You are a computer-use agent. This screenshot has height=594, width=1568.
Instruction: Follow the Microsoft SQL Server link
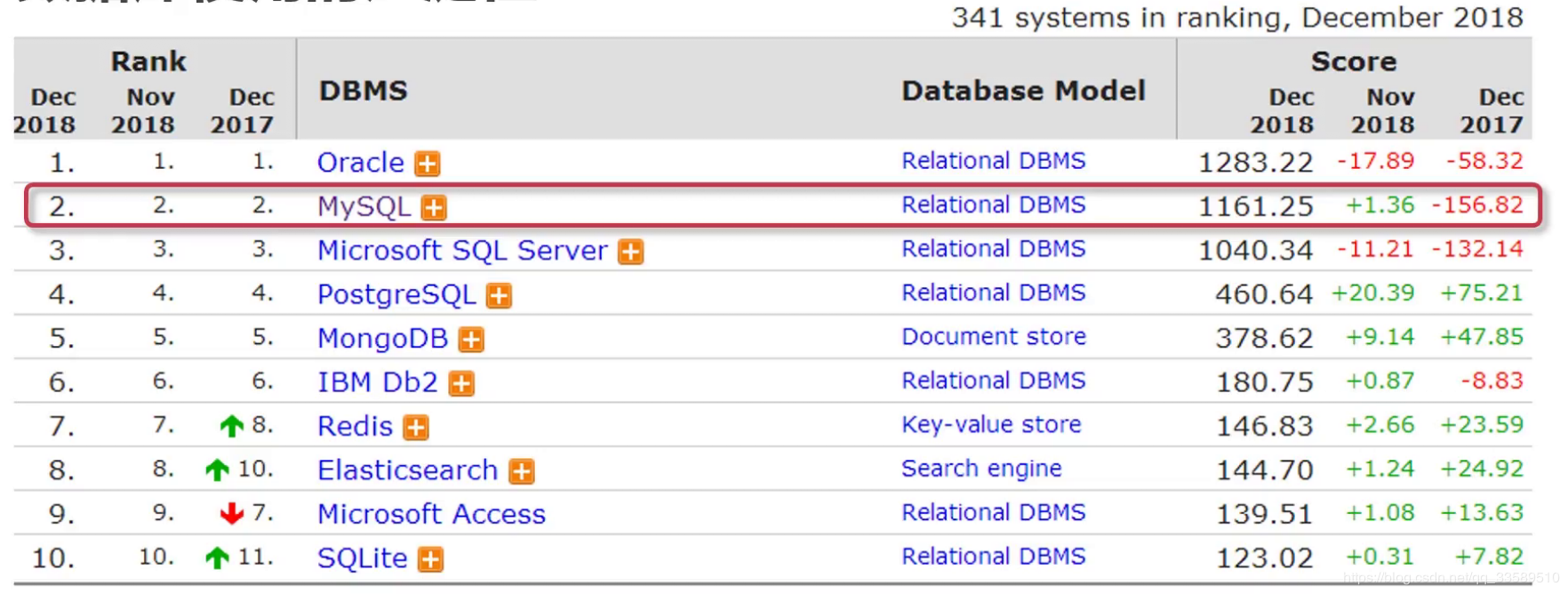pyautogui.click(x=462, y=251)
